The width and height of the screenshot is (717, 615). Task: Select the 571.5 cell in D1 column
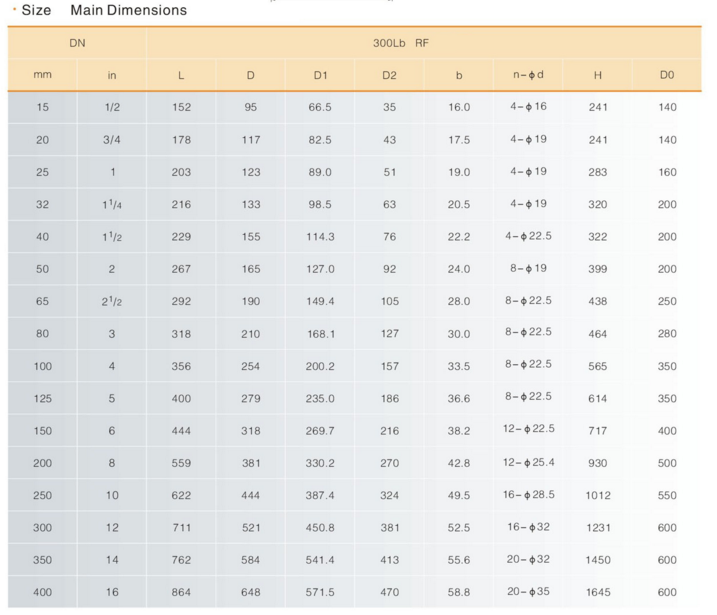[x=320, y=592]
